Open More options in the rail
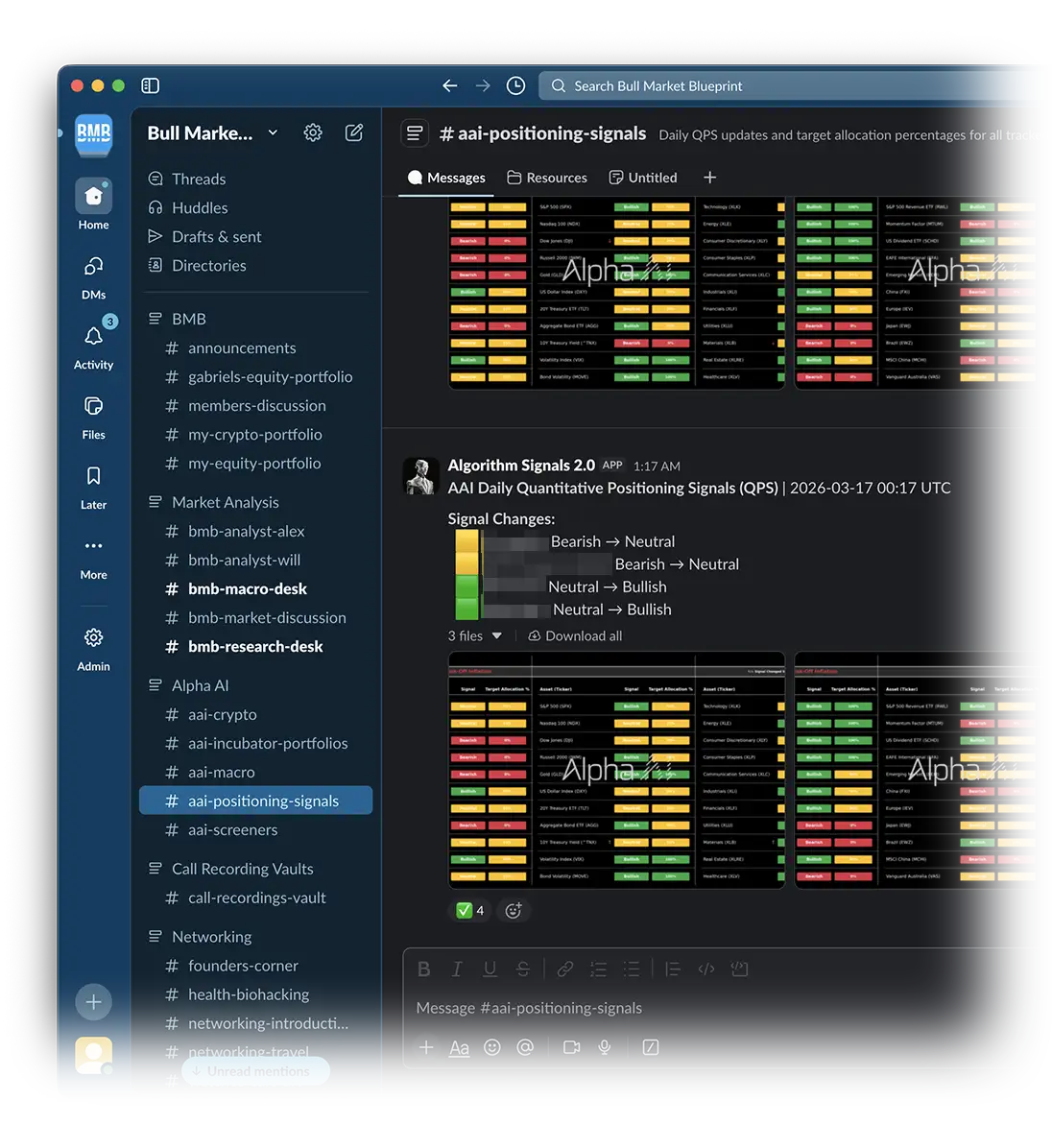The height and width of the screenshot is (1148, 1052). 94,558
